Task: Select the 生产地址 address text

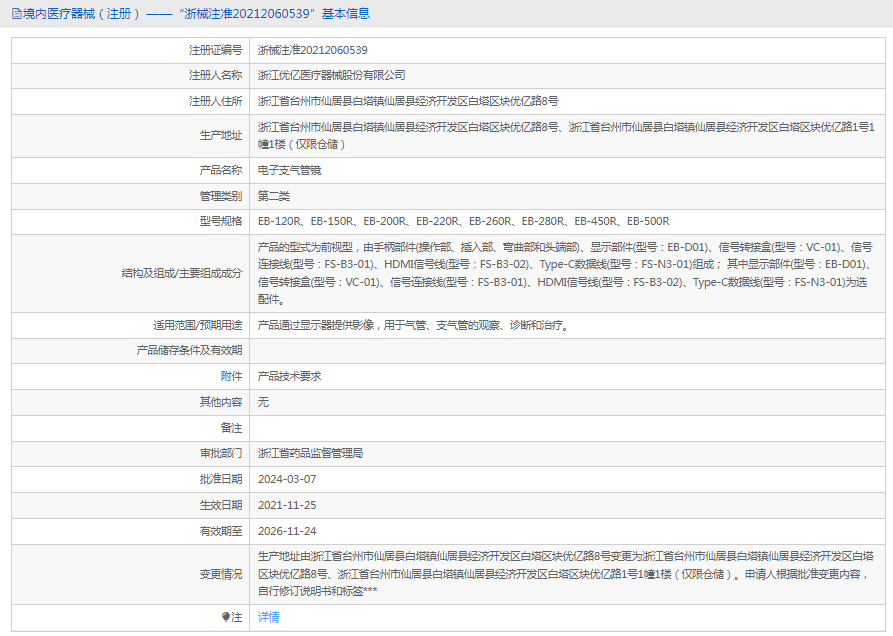Action: coord(566,136)
